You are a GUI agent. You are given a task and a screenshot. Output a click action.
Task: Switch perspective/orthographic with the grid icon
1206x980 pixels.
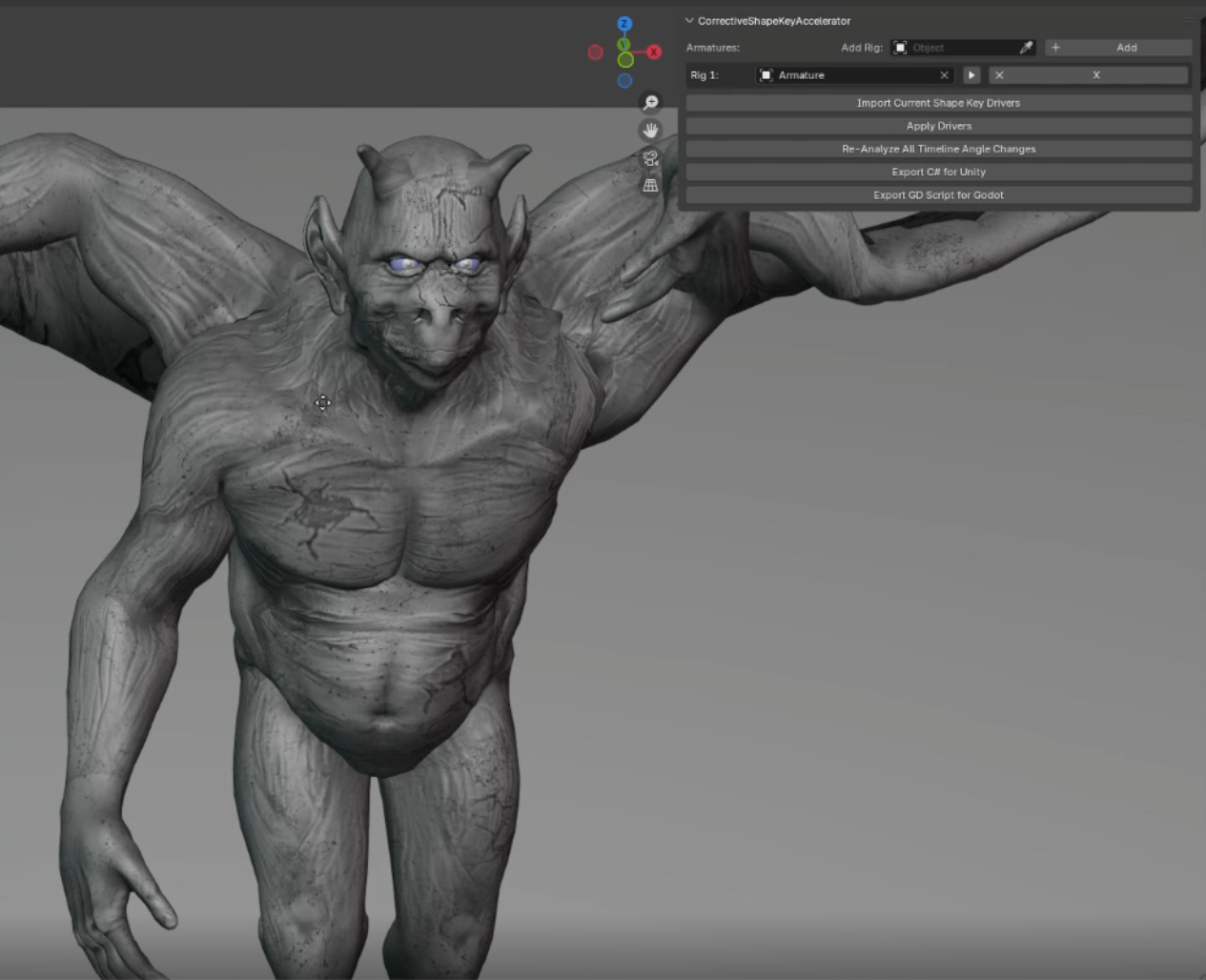650,186
